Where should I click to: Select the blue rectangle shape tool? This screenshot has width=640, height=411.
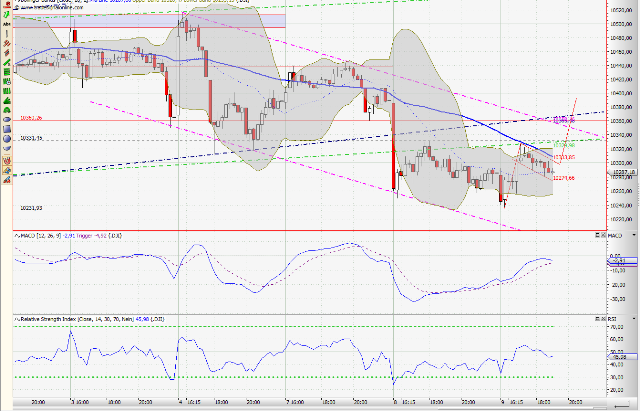(7, 129)
